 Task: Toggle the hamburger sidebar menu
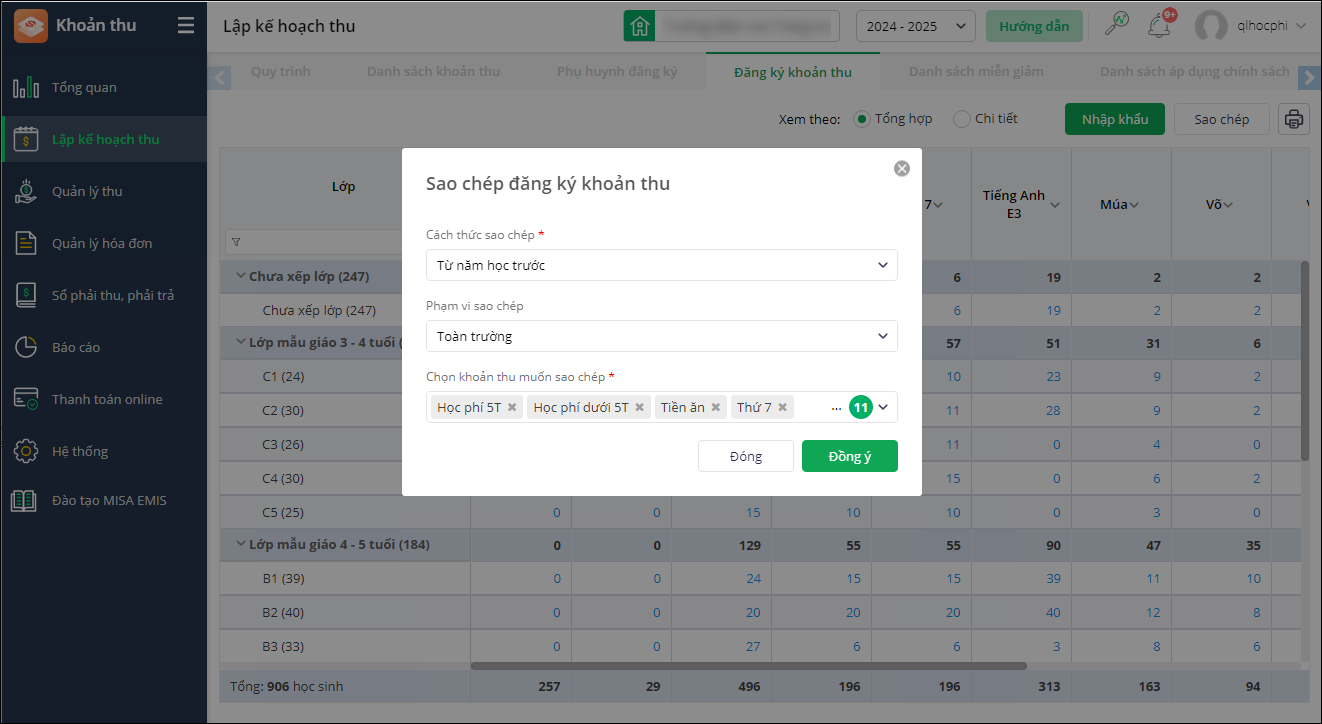(186, 25)
